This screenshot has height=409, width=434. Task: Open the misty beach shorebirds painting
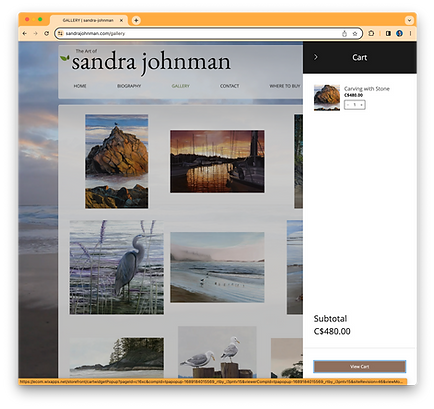217,267
